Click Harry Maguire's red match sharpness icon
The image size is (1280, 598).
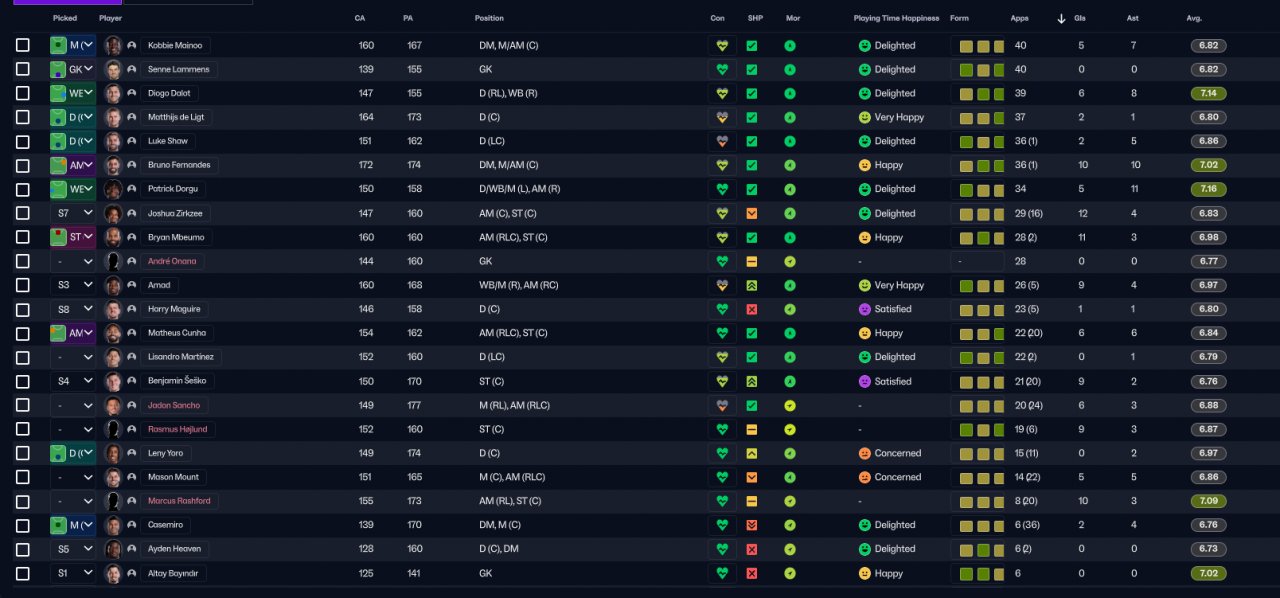tap(752, 309)
